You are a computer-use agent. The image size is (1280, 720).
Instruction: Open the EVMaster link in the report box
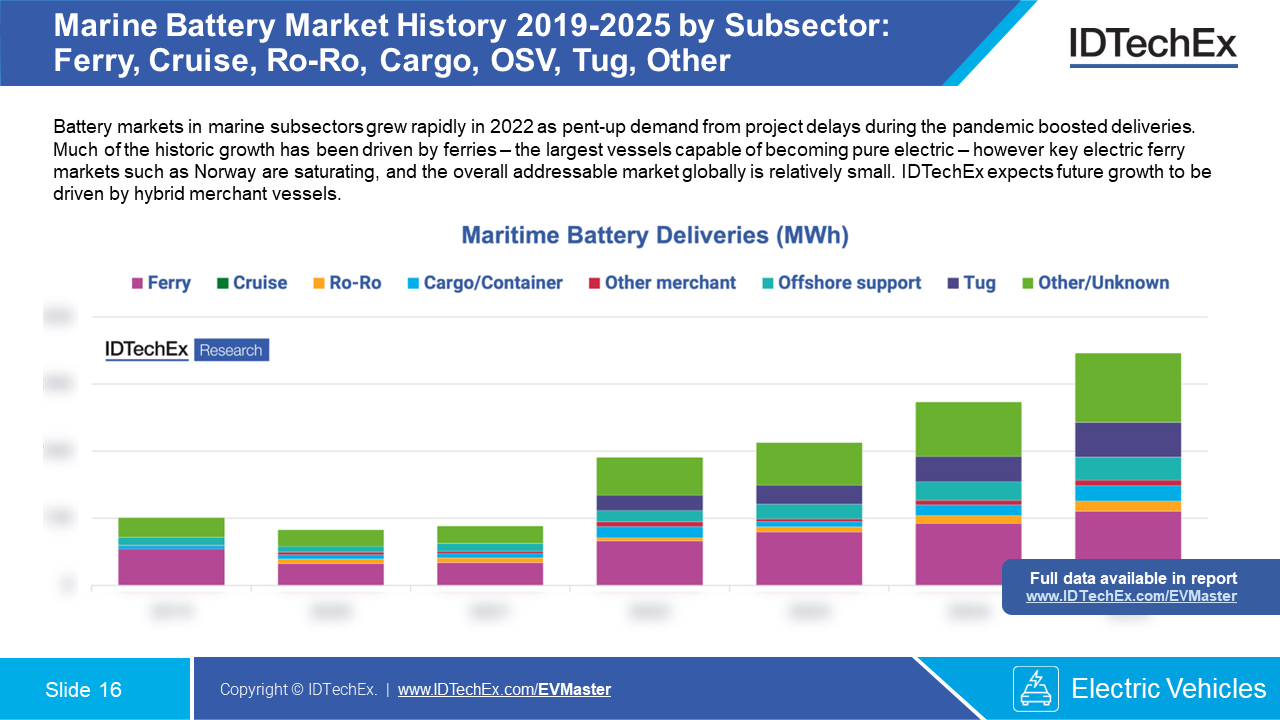tap(1131, 596)
